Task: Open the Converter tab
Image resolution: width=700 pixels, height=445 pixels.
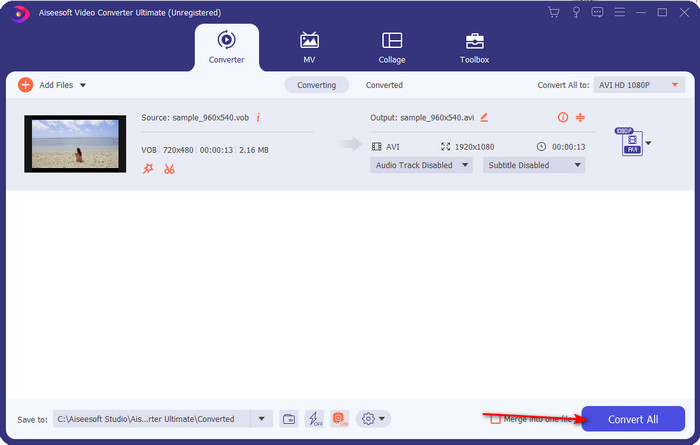Action: [x=226, y=48]
